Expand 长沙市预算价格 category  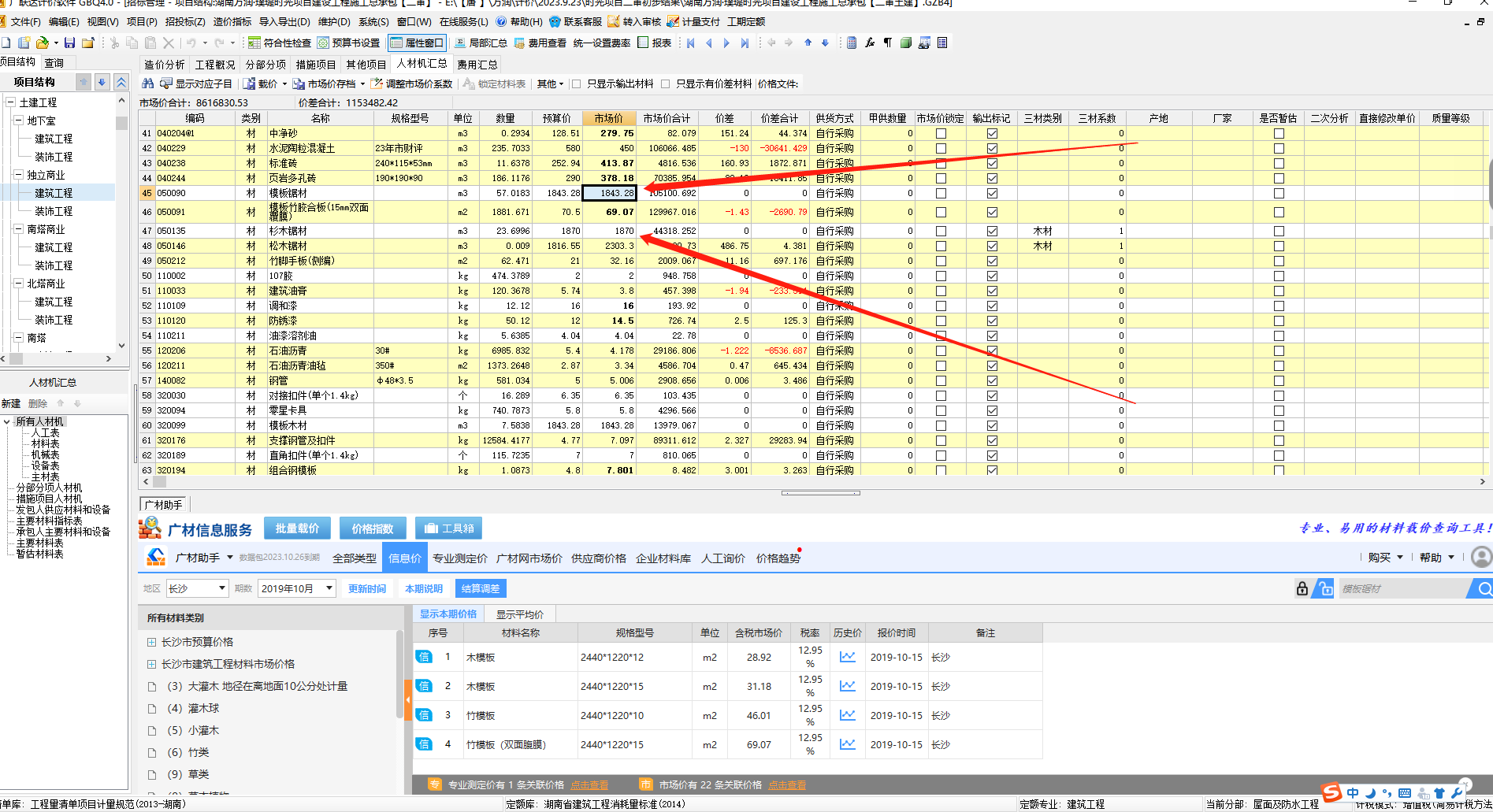(x=151, y=642)
